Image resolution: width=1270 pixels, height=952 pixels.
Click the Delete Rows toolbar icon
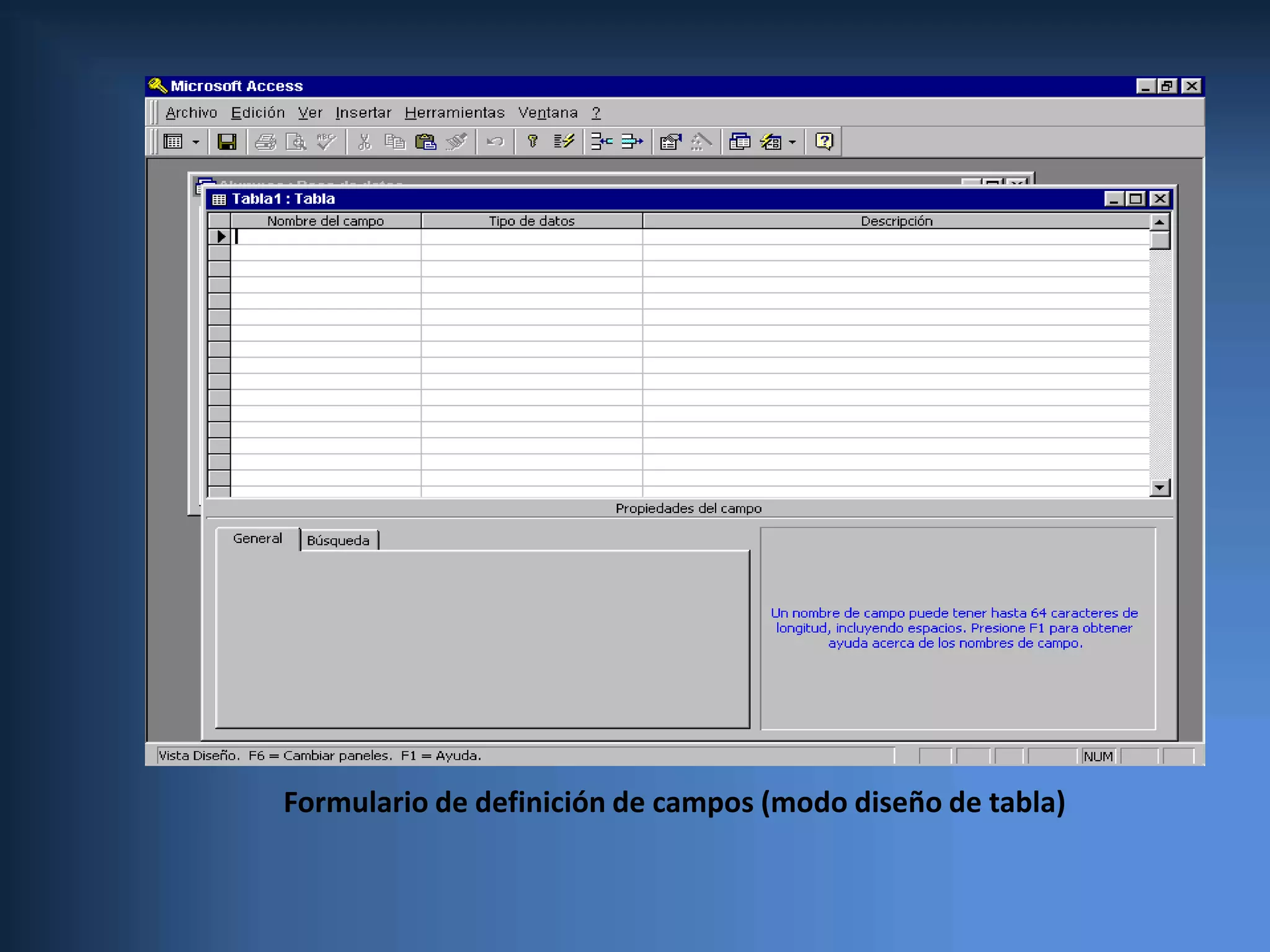point(632,142)
